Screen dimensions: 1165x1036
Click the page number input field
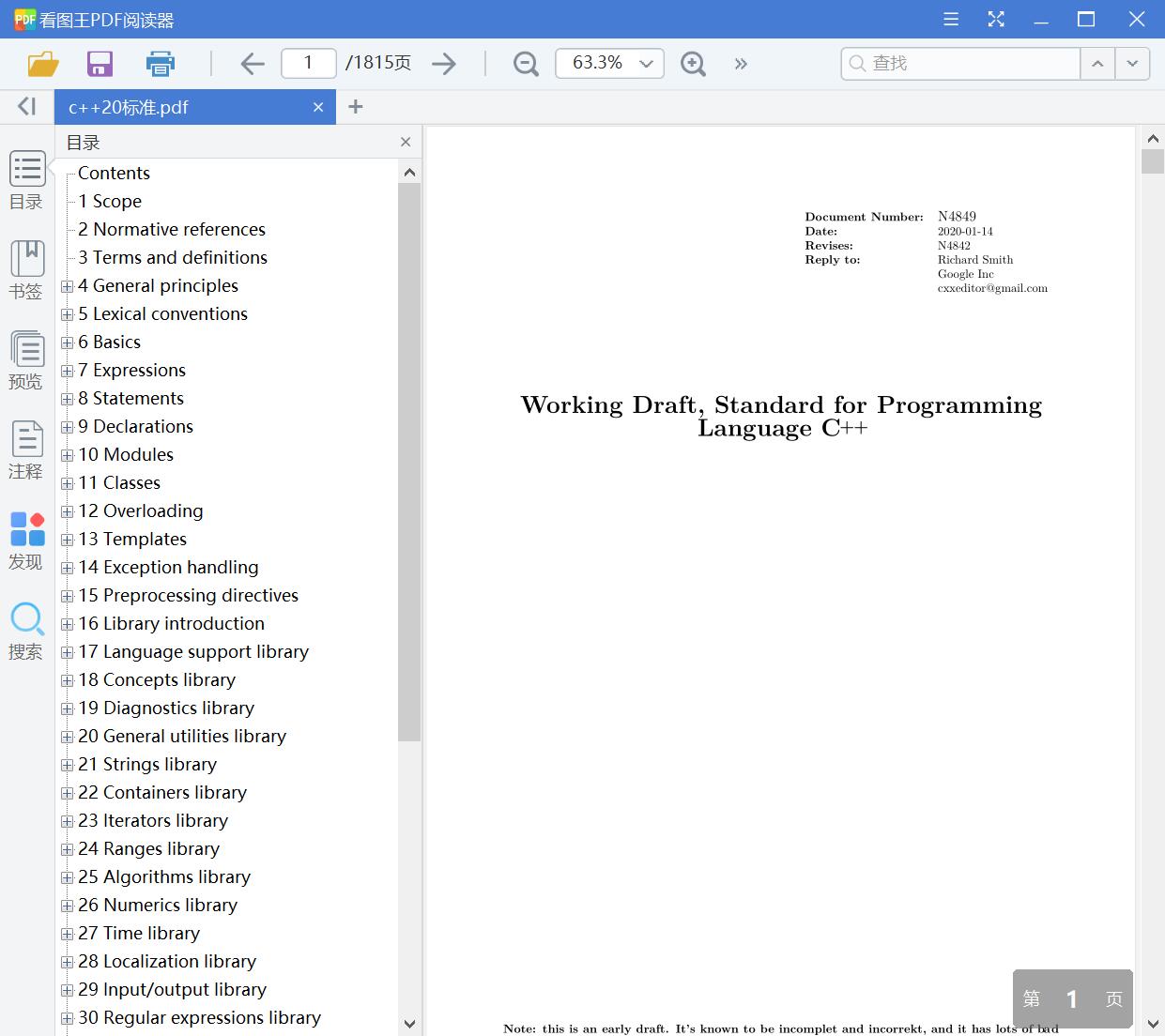click(x=308, y=63)
